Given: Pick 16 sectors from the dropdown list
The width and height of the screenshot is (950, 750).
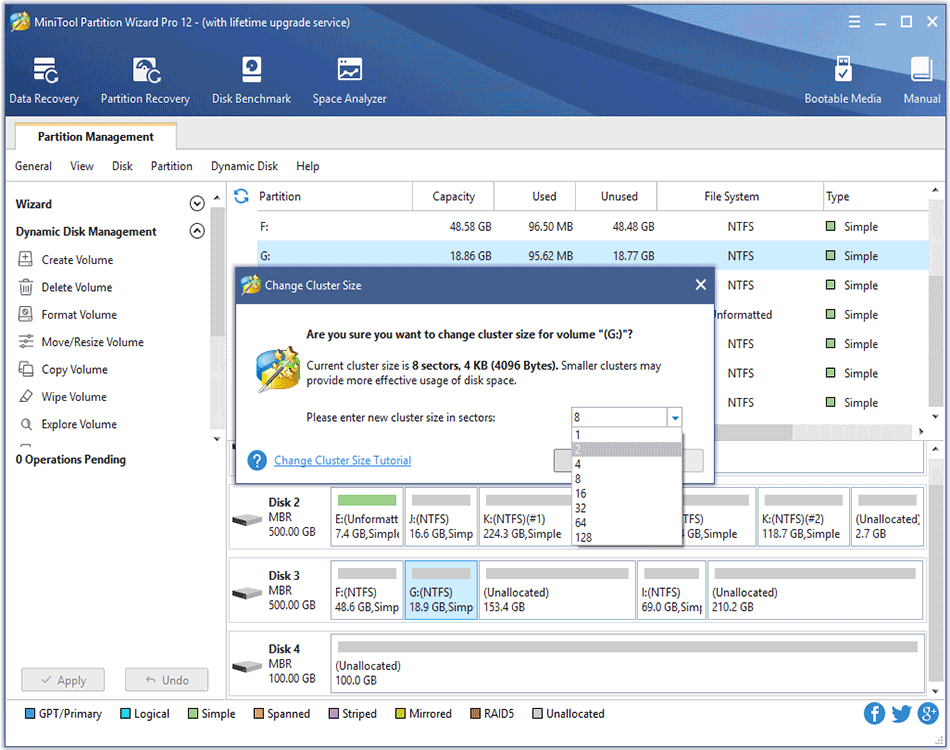Looking at the screenshot, I should pyautogui.click(x=627, y=493).
